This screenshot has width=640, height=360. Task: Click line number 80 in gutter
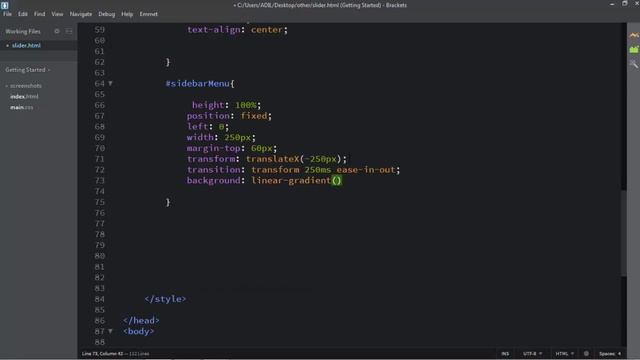100,256
